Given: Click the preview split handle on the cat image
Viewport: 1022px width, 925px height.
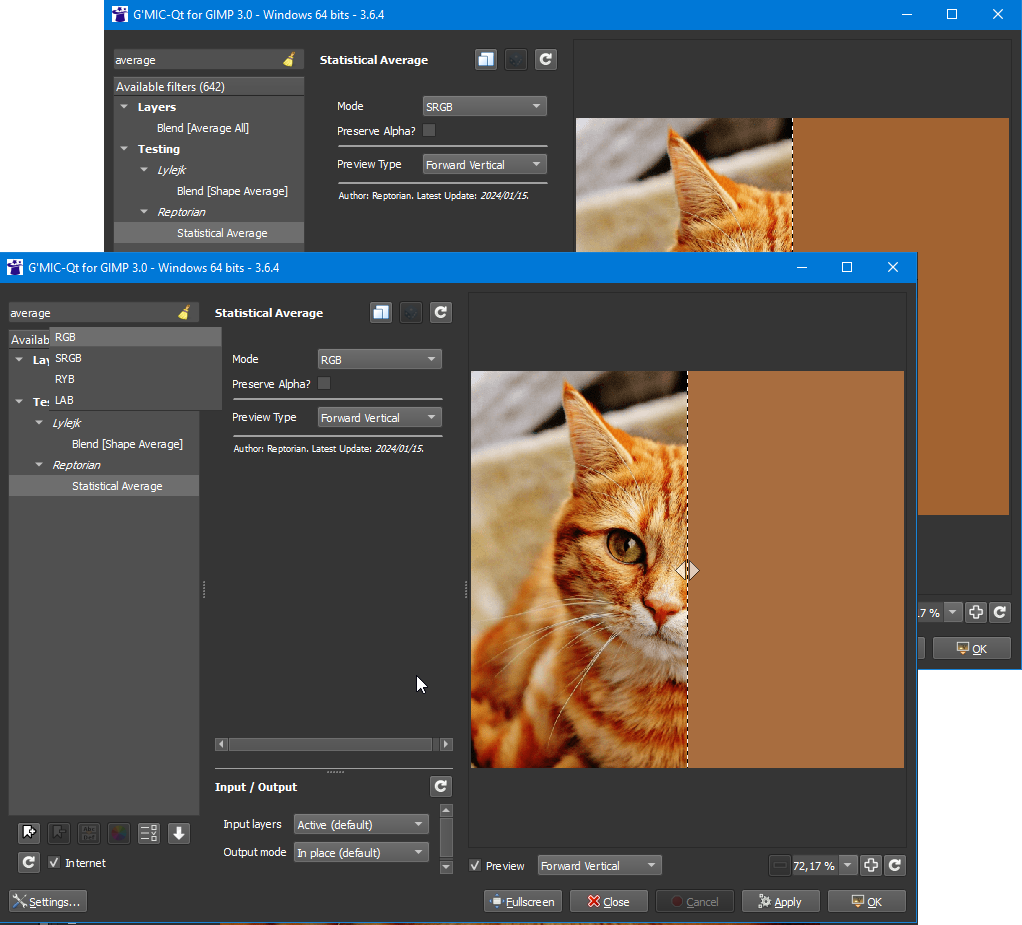Looking at the screenshot, I should pos(687,571).
